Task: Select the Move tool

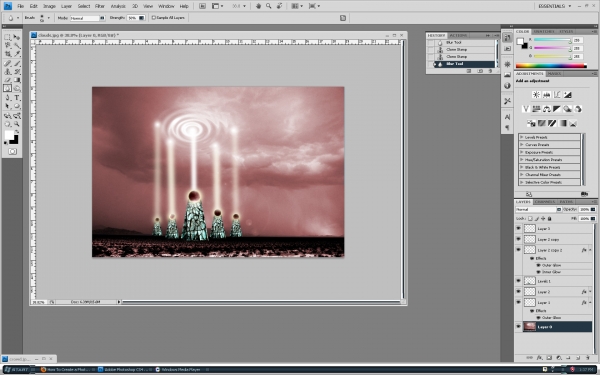Action: [x=16, y=37]
